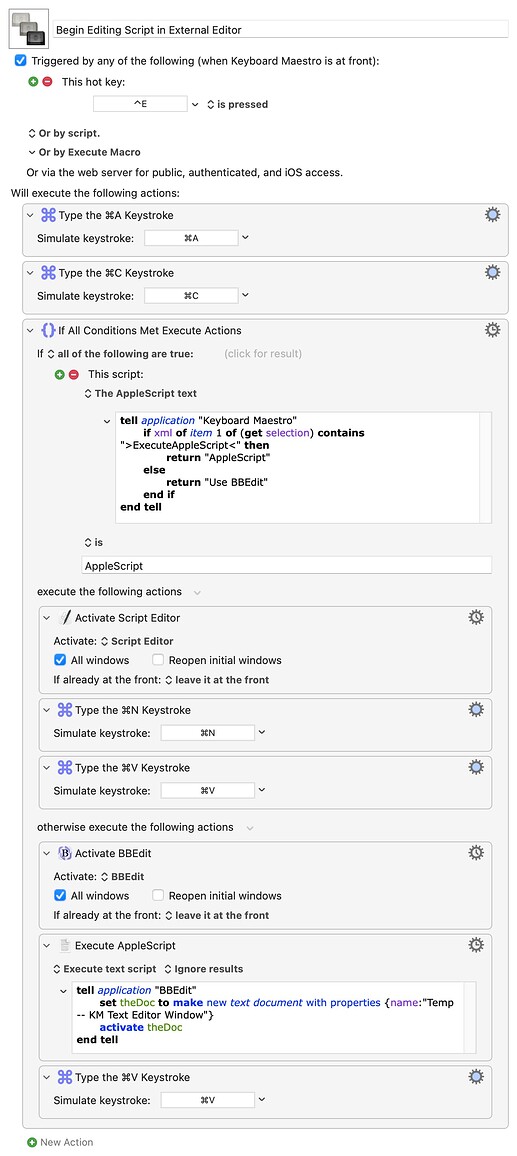Change Activate application from Script Editor
This screenshot has height=1156, width=517.
pos(137,641)
